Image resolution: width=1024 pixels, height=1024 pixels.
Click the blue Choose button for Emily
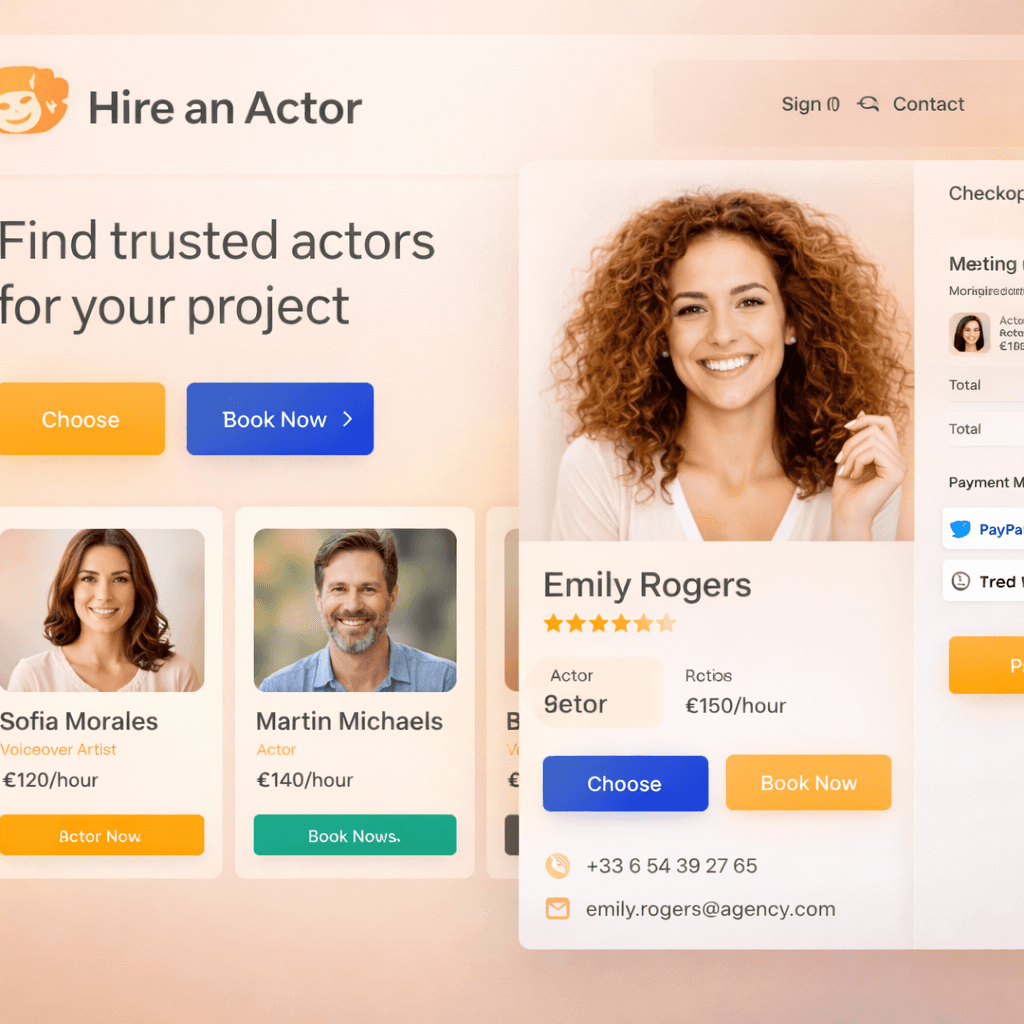625,783
